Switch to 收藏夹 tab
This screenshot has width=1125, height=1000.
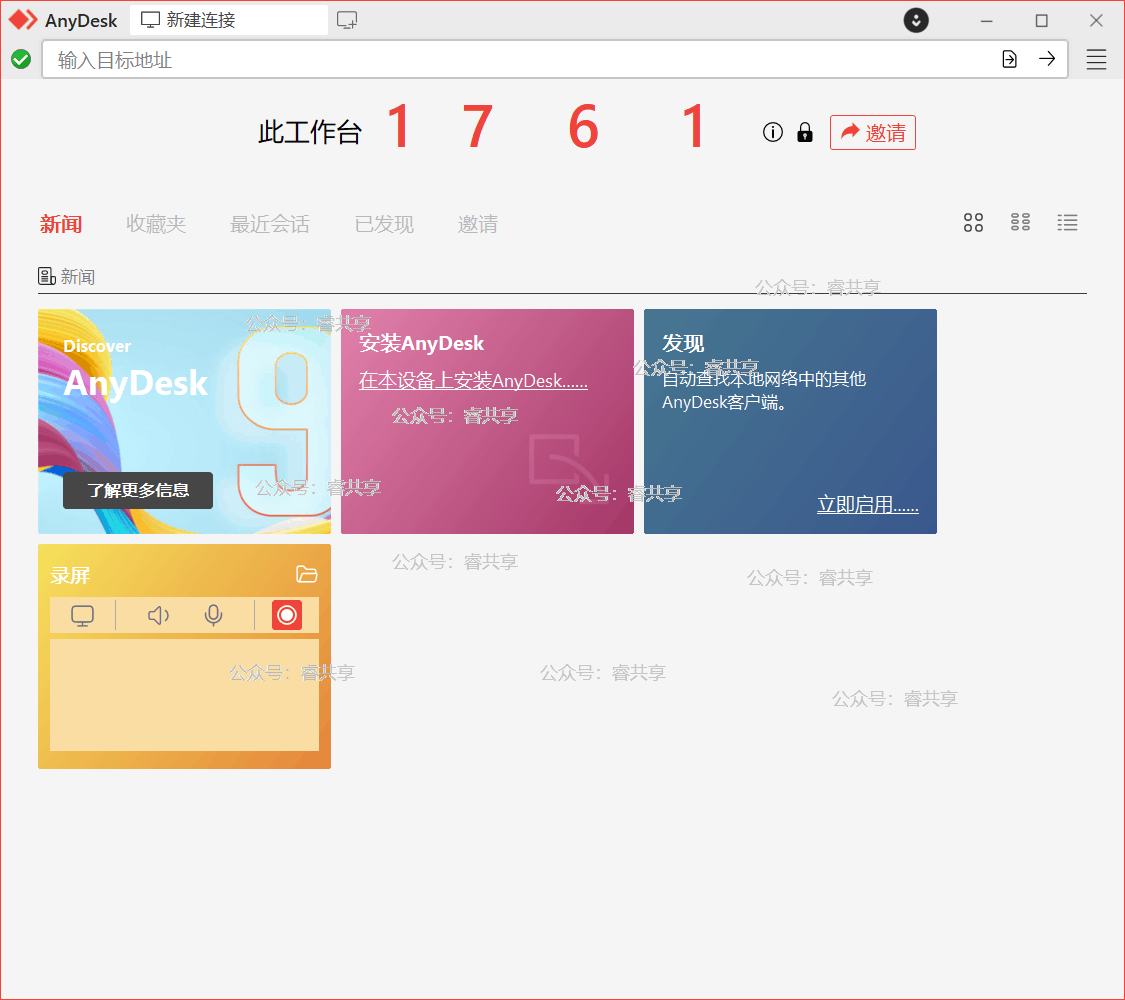pos(156,224)
